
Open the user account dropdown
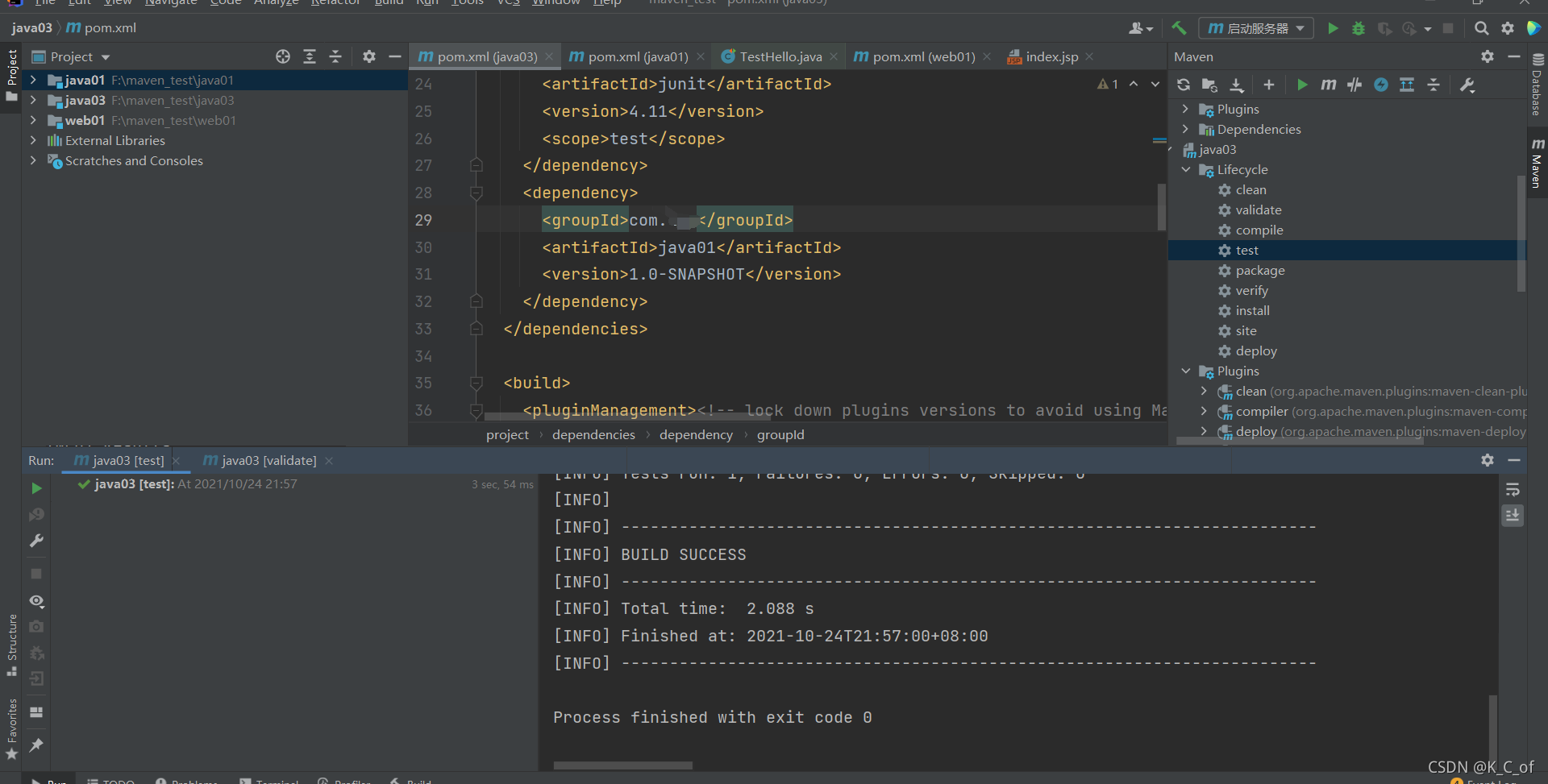(x=1141, y=28)
